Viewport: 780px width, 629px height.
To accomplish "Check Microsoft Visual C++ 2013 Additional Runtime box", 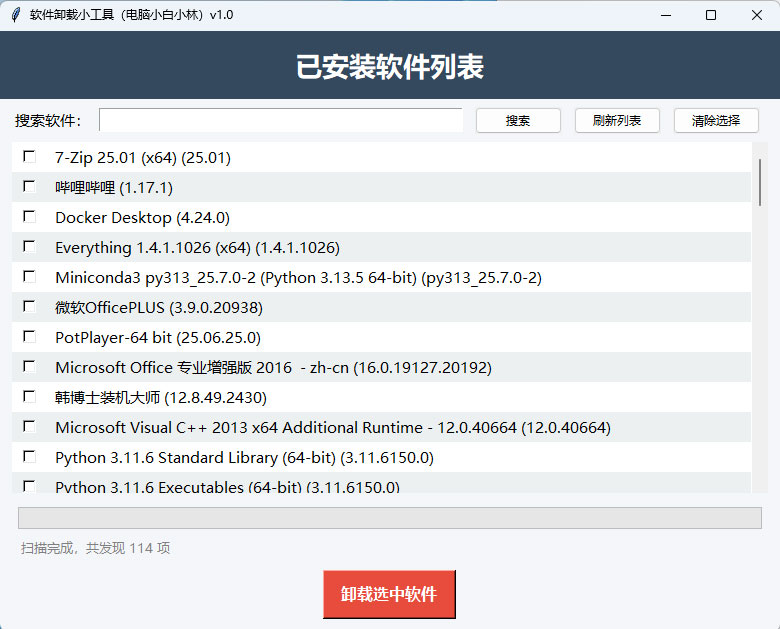I will click(30, 427).
